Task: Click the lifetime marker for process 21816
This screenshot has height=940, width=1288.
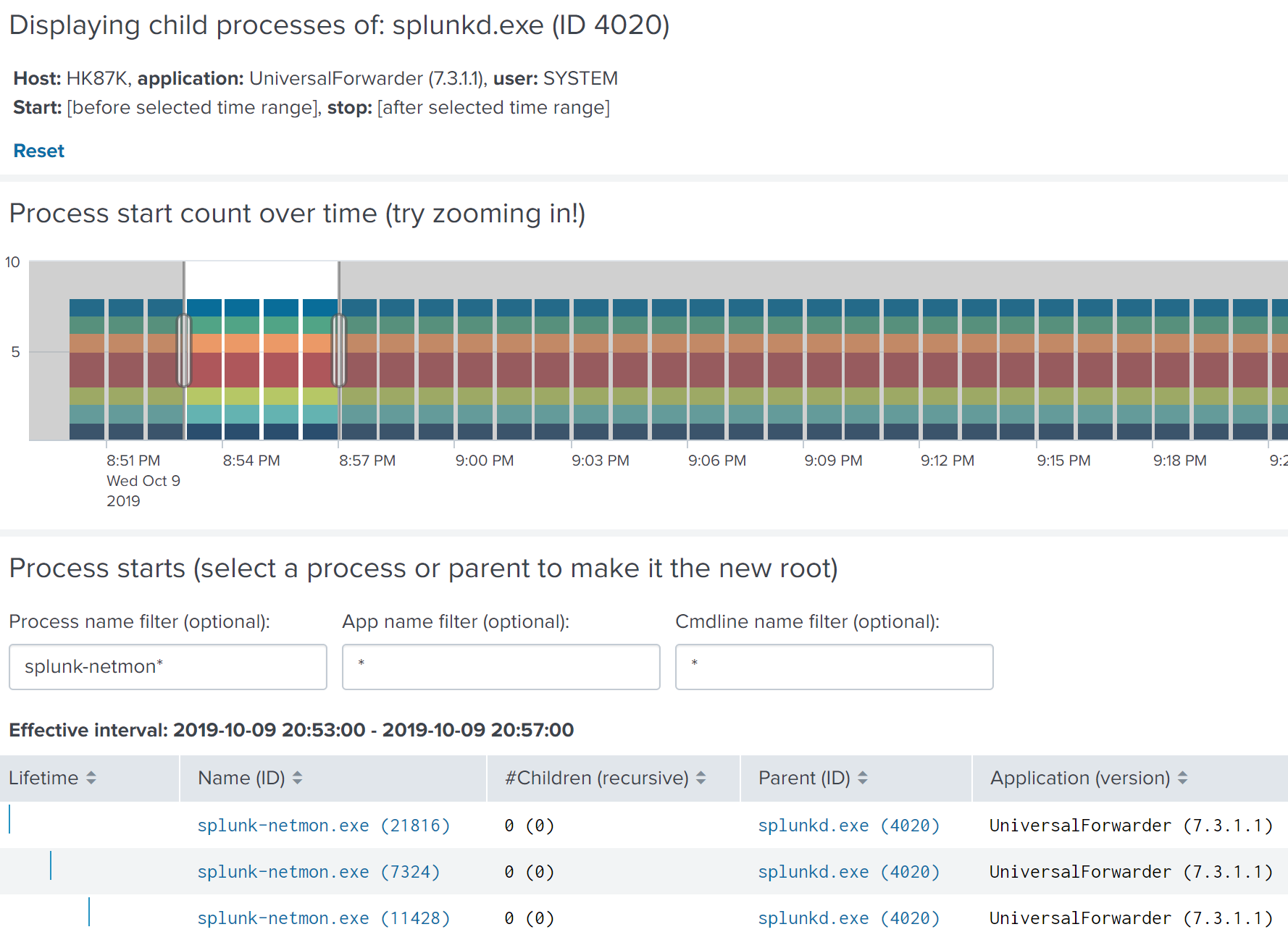Action: click(9, 819)
